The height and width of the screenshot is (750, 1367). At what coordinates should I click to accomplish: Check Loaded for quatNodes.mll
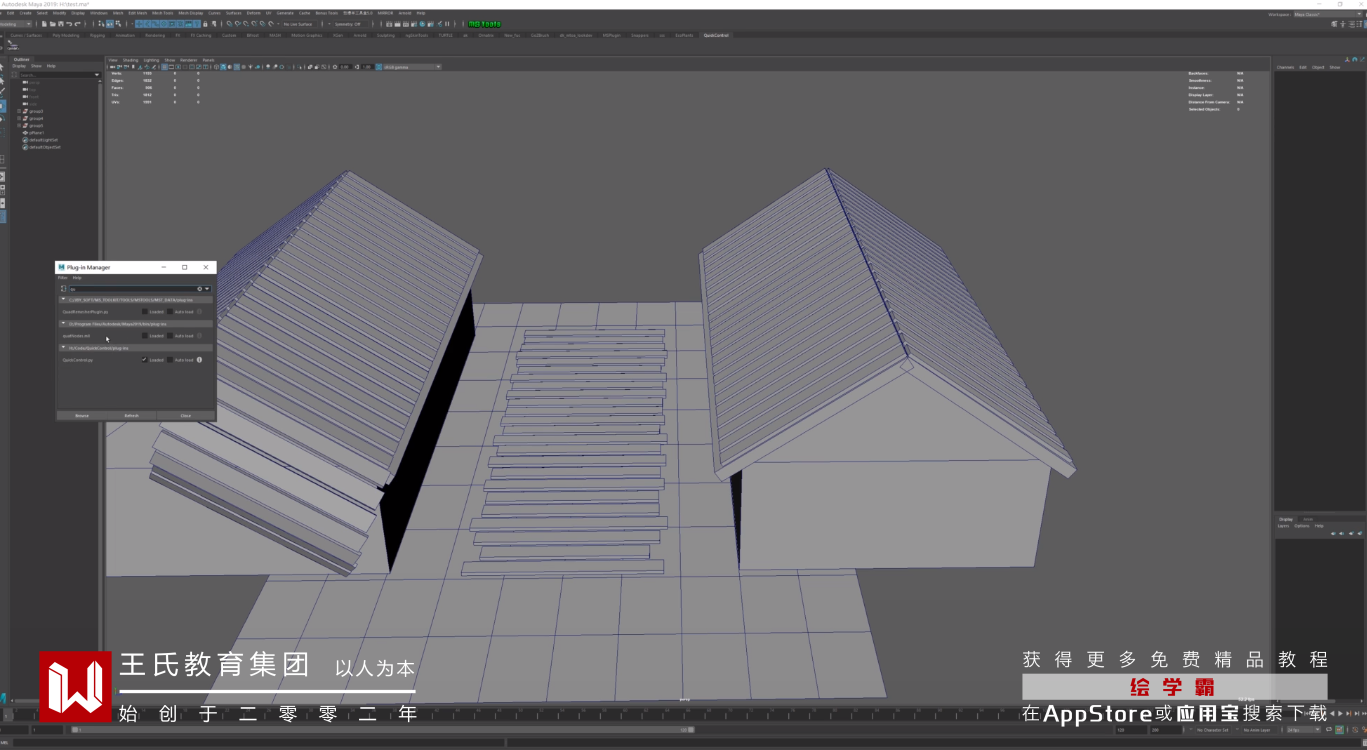144,336
